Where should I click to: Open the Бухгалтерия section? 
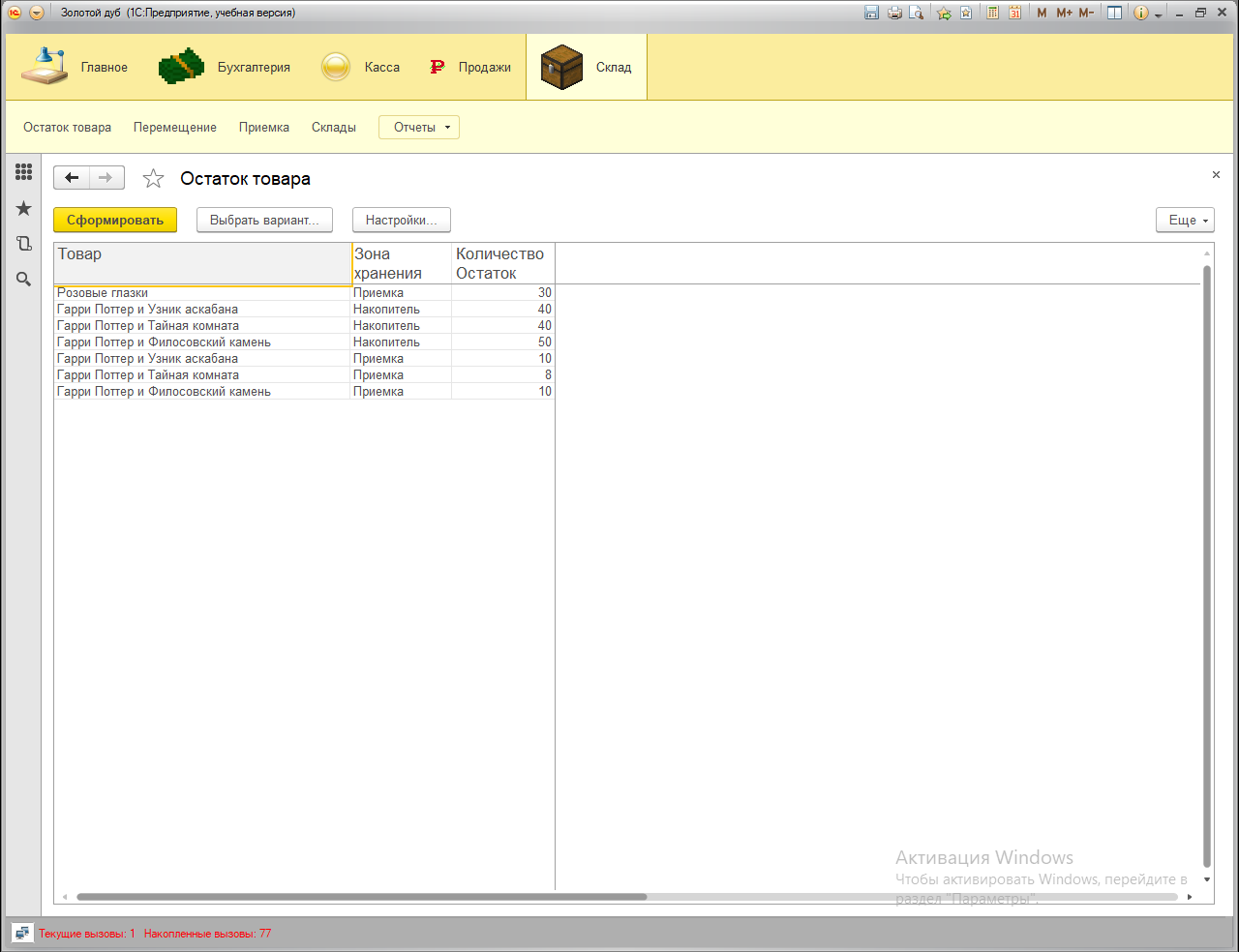(x=225, y=67)
